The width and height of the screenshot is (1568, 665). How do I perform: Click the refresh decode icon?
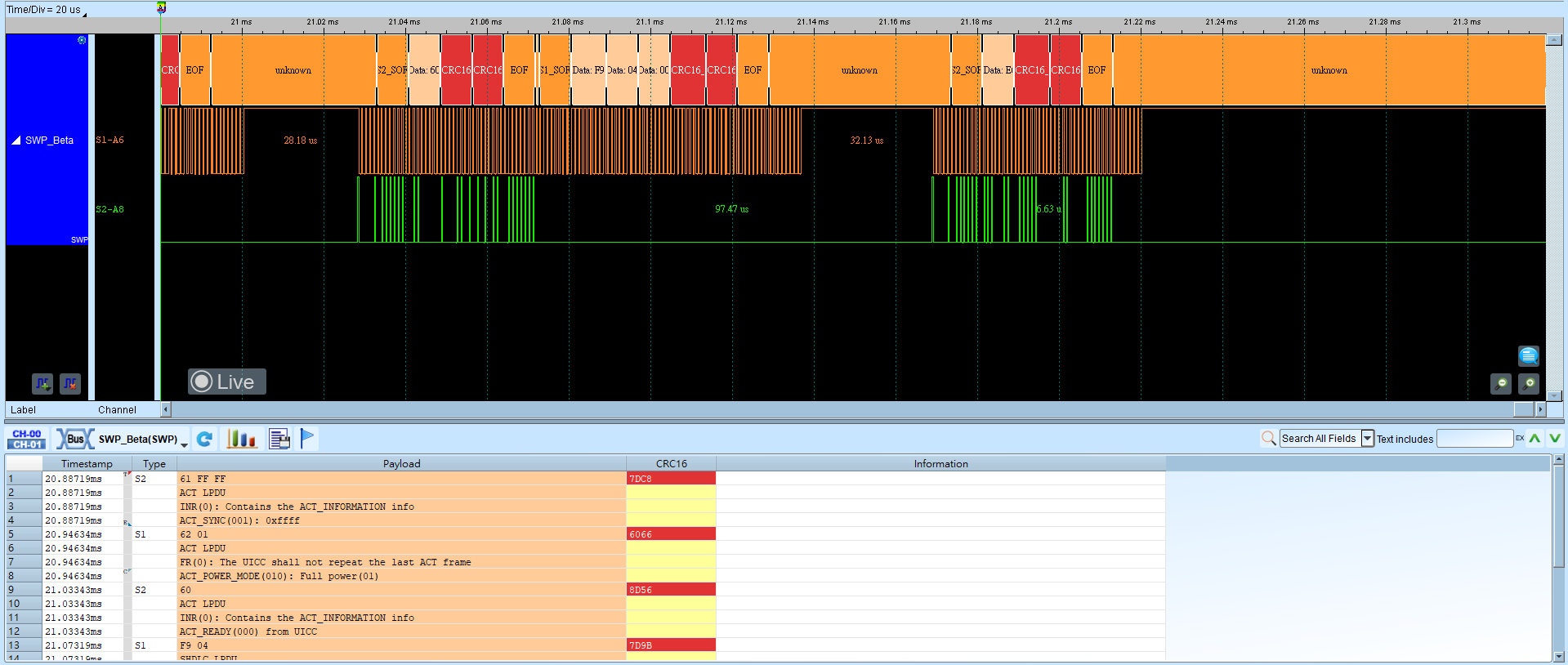205,439
